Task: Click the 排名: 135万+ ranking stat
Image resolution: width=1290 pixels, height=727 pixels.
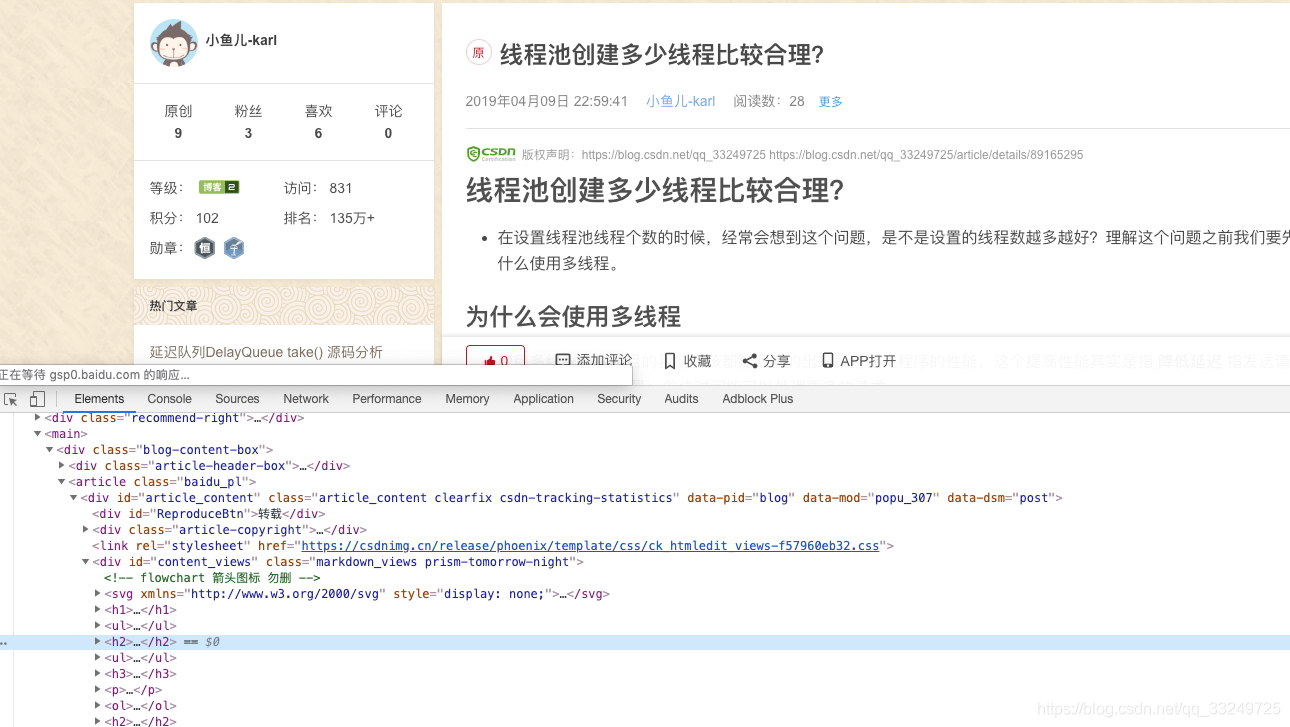Action: (x=329, y=218)
